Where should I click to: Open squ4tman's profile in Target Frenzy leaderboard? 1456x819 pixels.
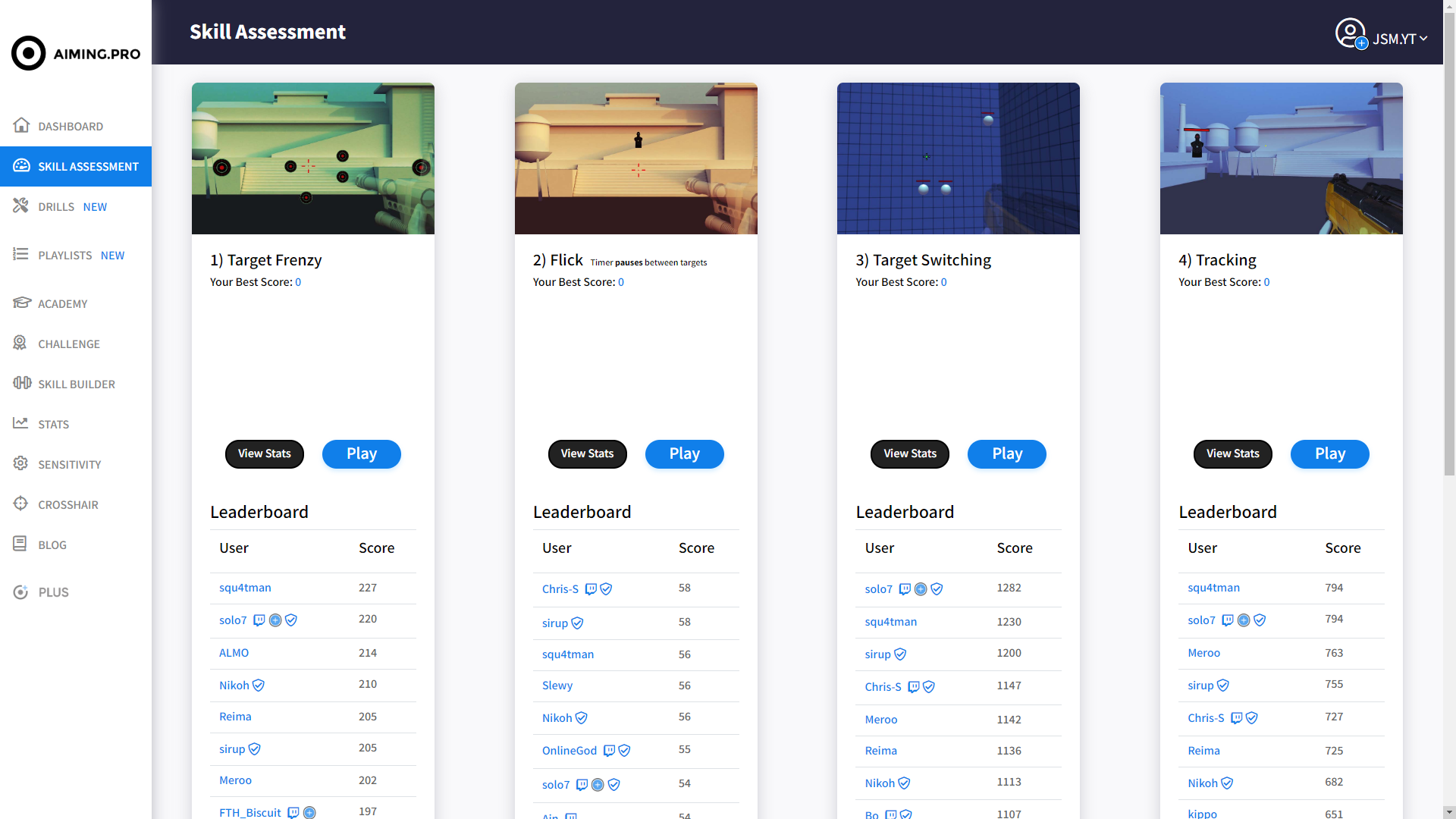[x=245, y=588]
